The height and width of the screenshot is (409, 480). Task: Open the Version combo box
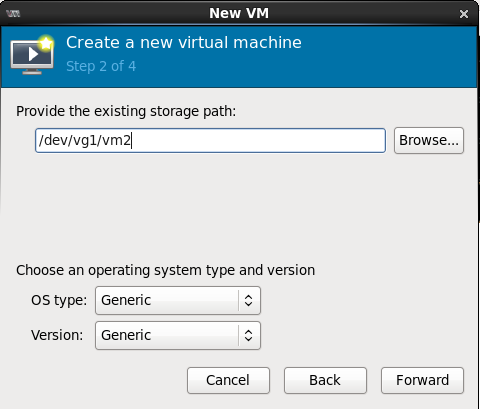coord(178,335)
